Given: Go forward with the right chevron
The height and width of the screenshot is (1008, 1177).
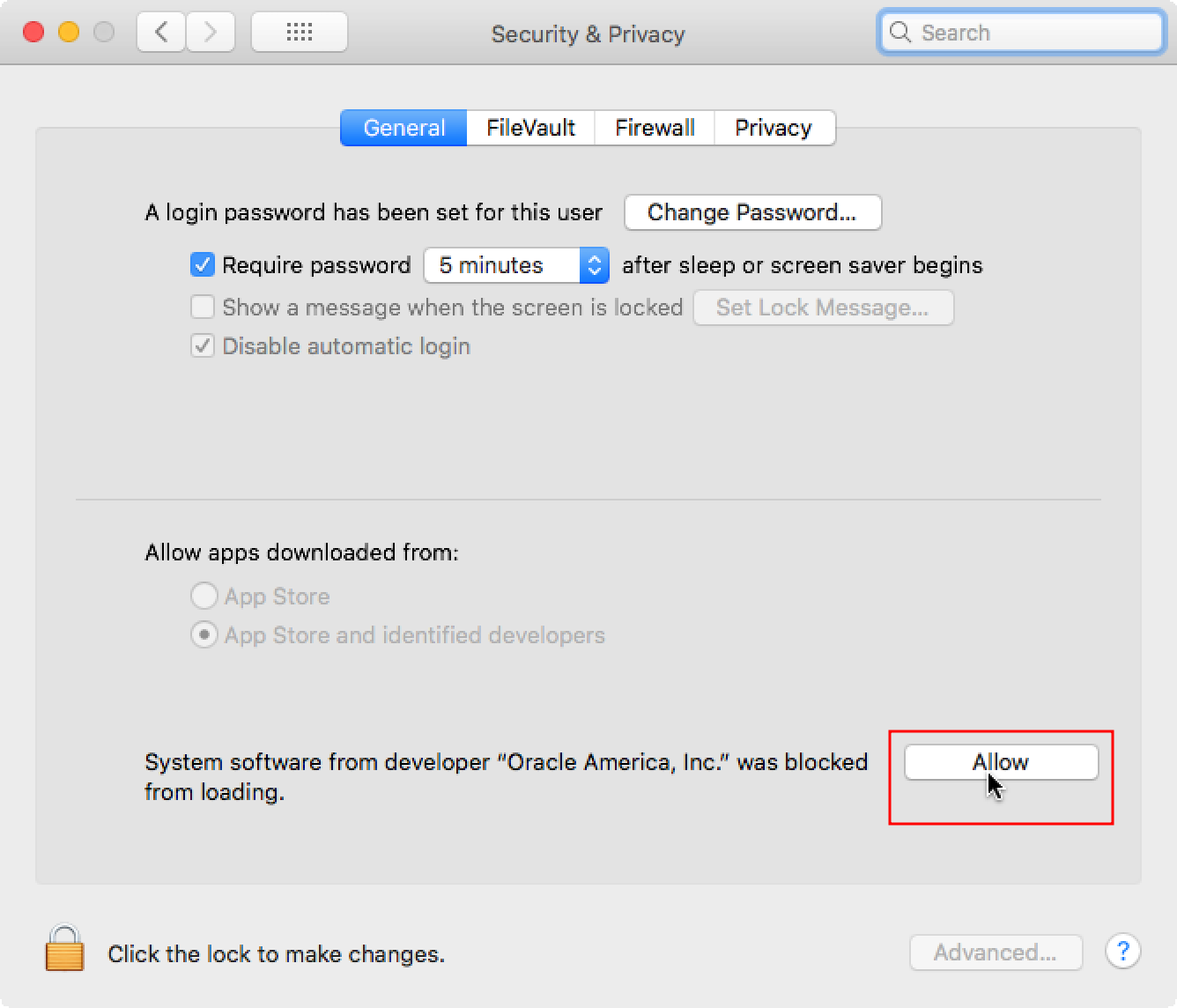Looking at the screenshot, I should (210, 33).
